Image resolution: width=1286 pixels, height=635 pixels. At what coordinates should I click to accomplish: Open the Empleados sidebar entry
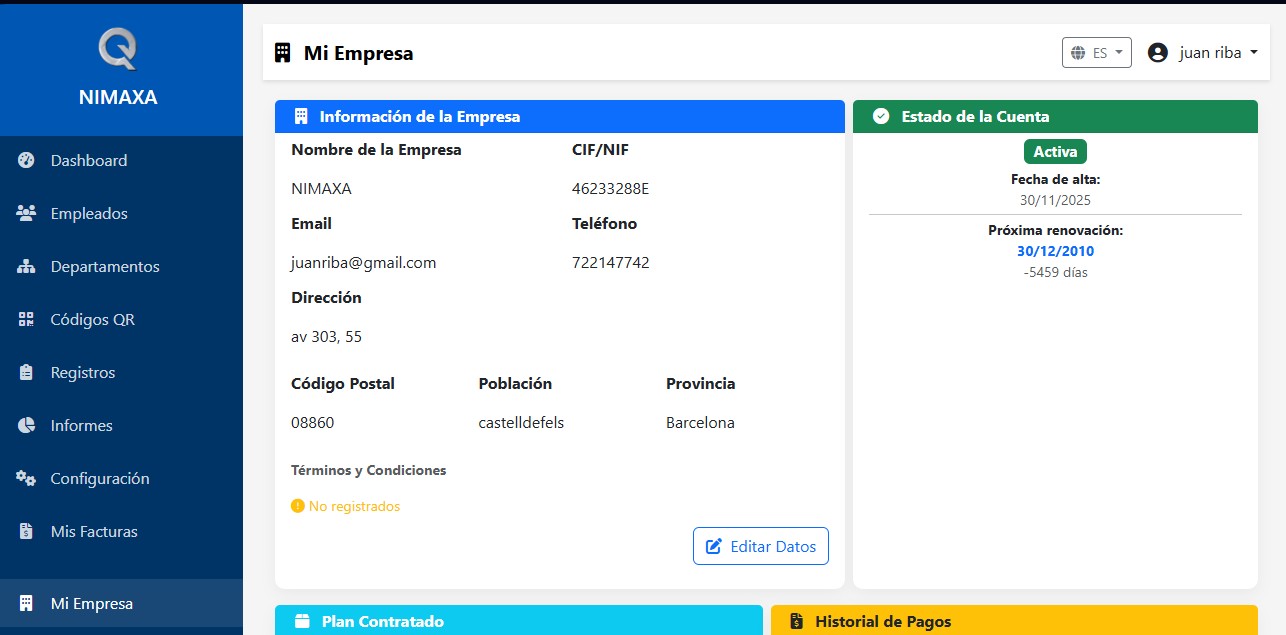(88, 212)
